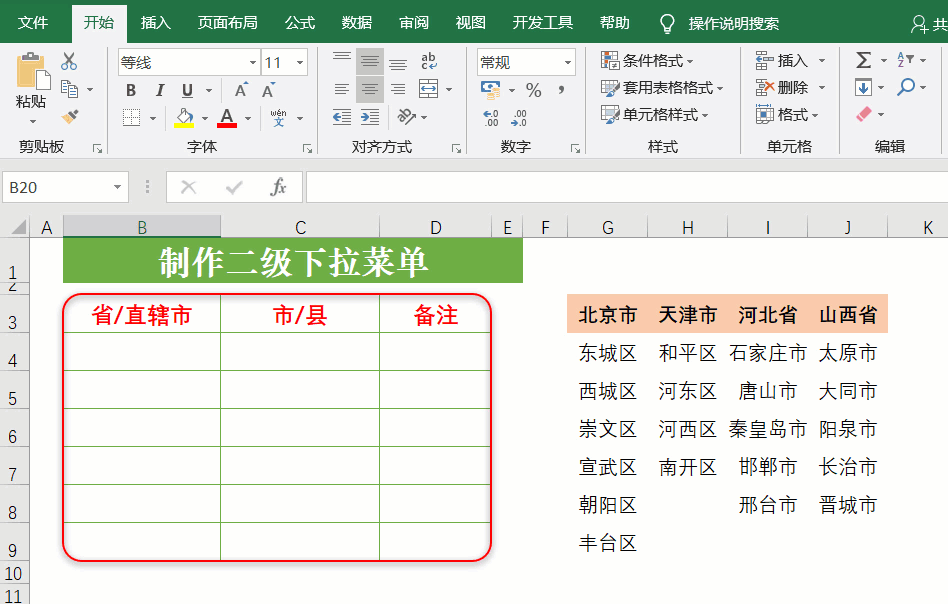948x604 pixels.
Task: Toggle wrap text icon
Action: point(429,61)
